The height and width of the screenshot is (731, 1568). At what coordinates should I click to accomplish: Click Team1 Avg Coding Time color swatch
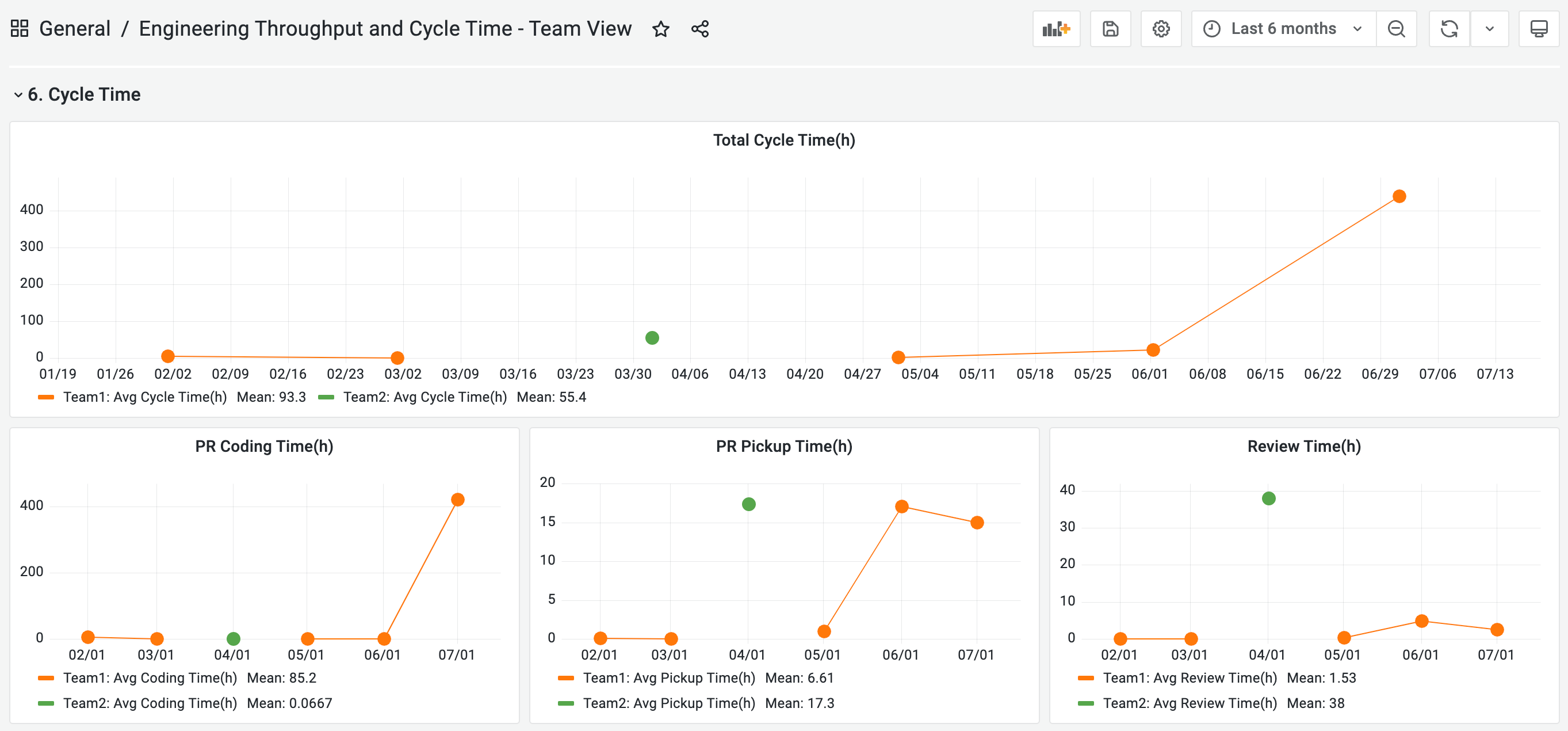coord(46,678)
